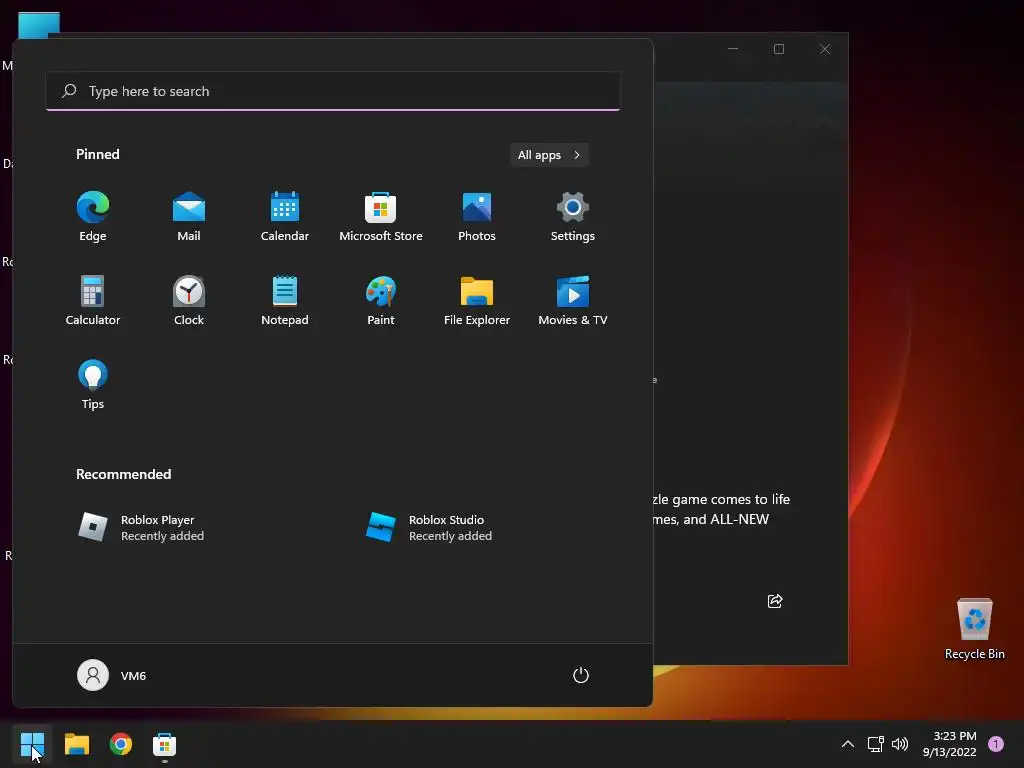Launch the Paint app
The width and height of the screenshot is (1024, 768).
(x=381, y=300)
